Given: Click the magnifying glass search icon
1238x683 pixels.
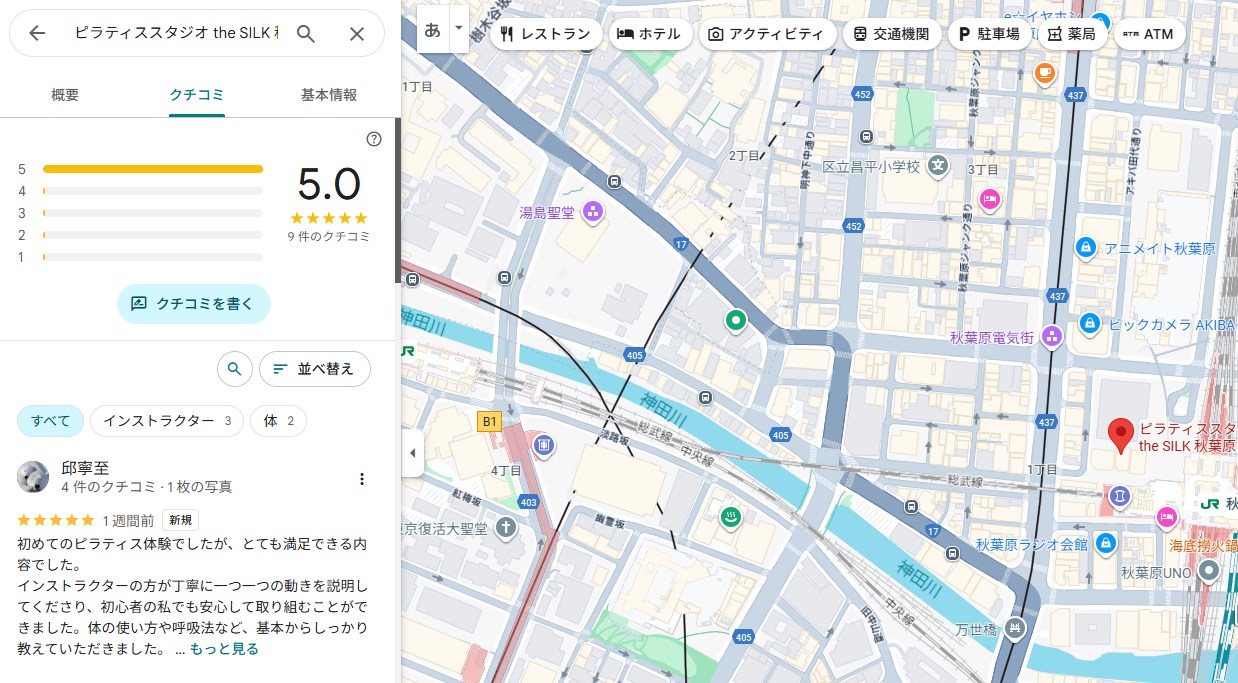Looking at the screenshot, I should click(x=306, y=33).
